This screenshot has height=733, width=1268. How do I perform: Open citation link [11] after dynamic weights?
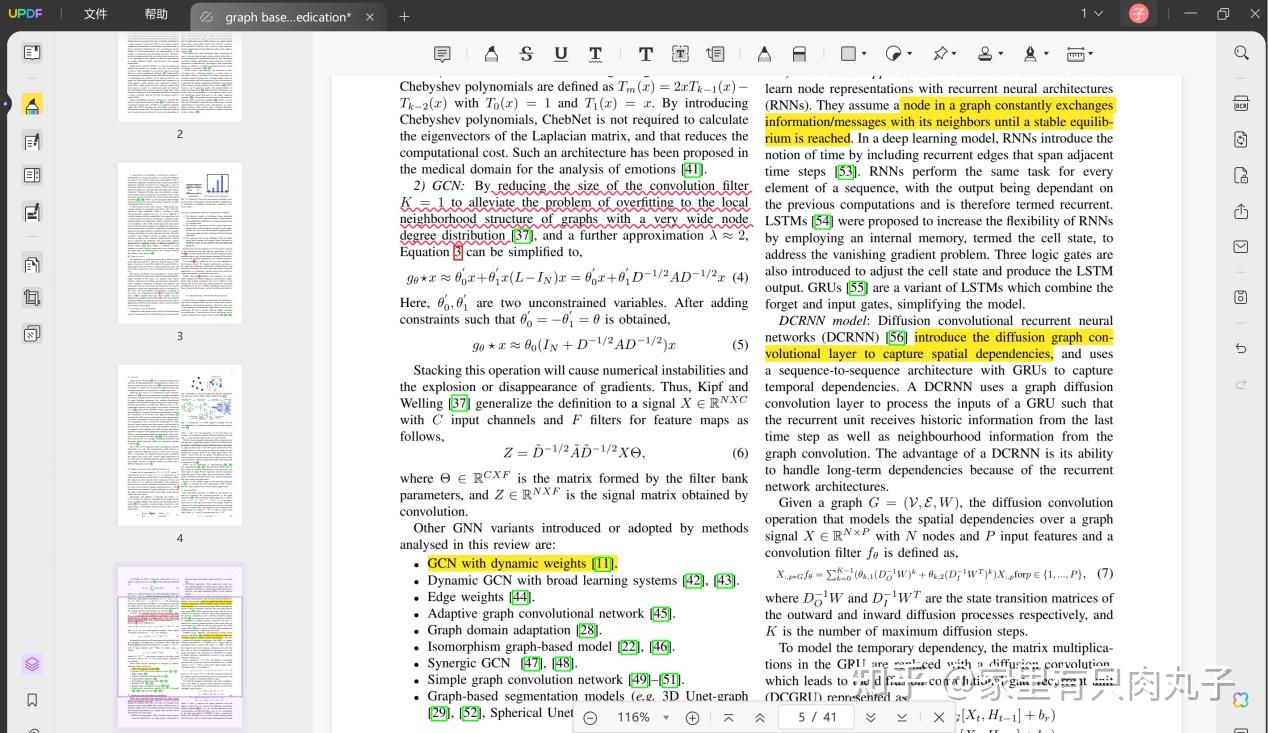603,564
